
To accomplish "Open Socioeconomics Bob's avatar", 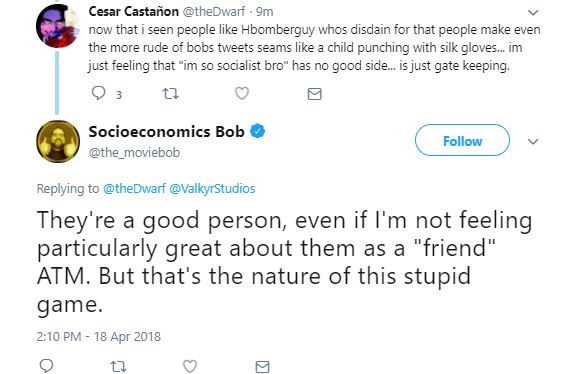I will coord(58,141).
